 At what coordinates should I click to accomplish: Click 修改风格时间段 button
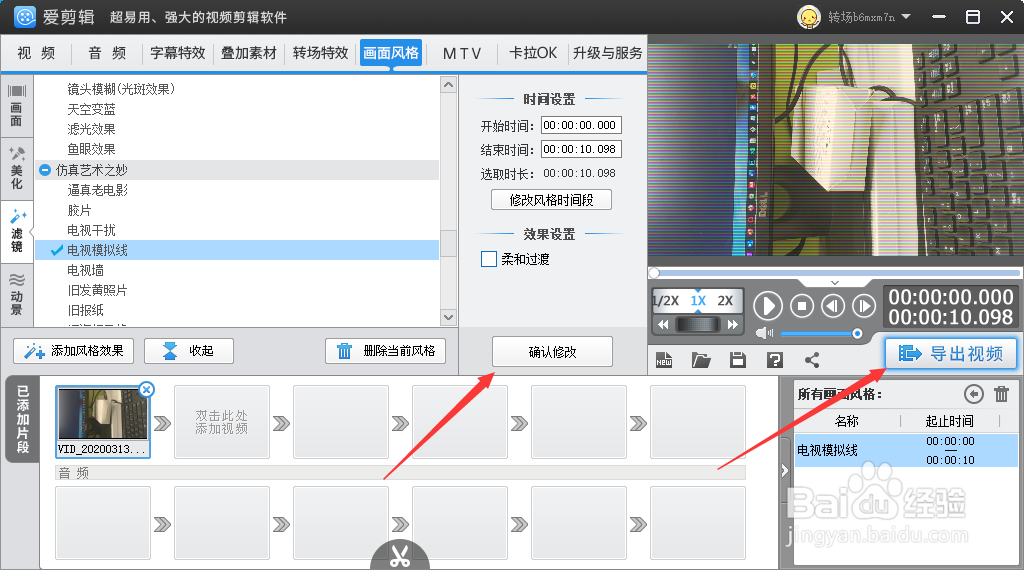(551, 200)
